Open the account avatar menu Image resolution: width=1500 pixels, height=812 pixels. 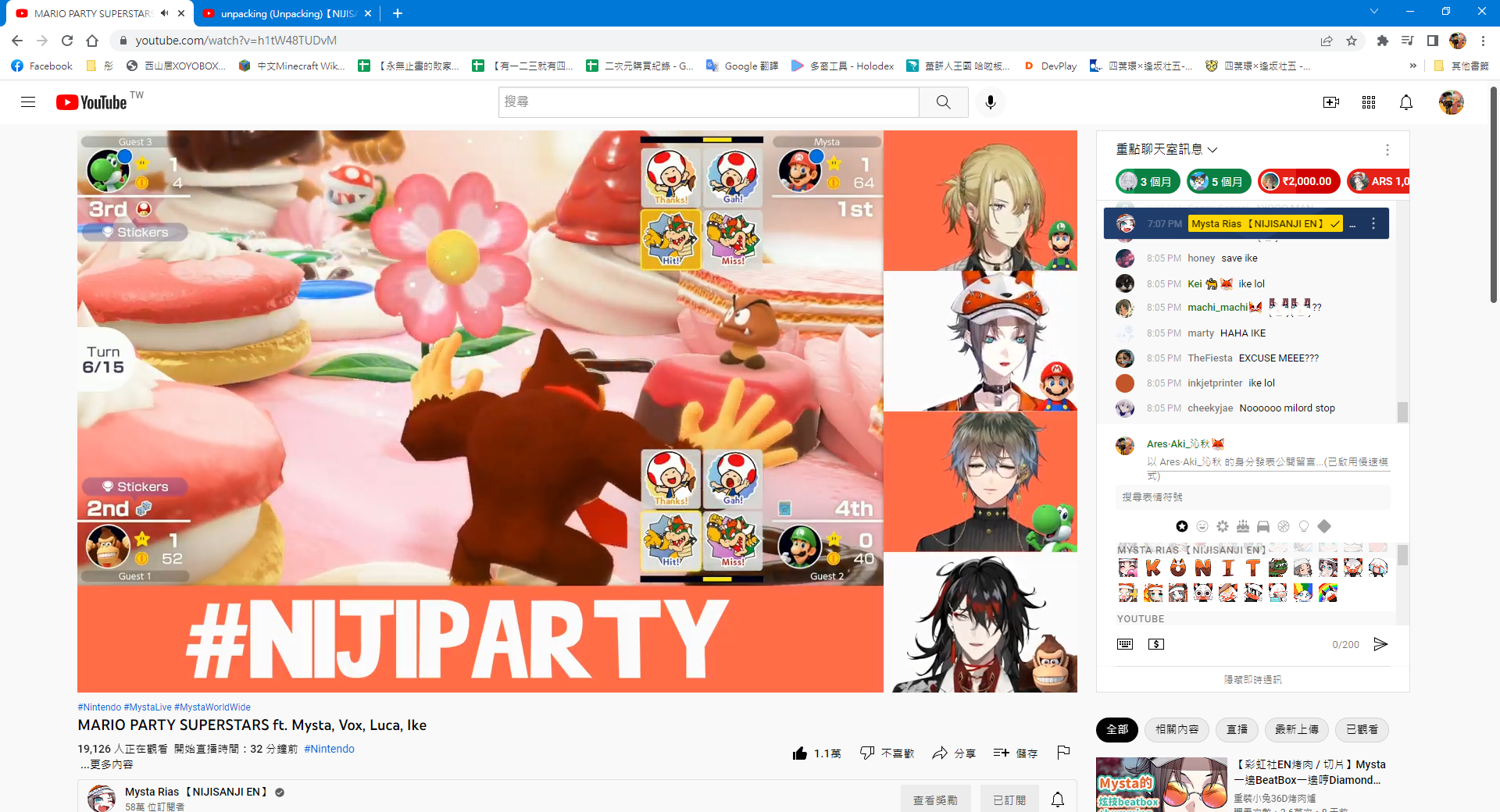click(1452, 102)
